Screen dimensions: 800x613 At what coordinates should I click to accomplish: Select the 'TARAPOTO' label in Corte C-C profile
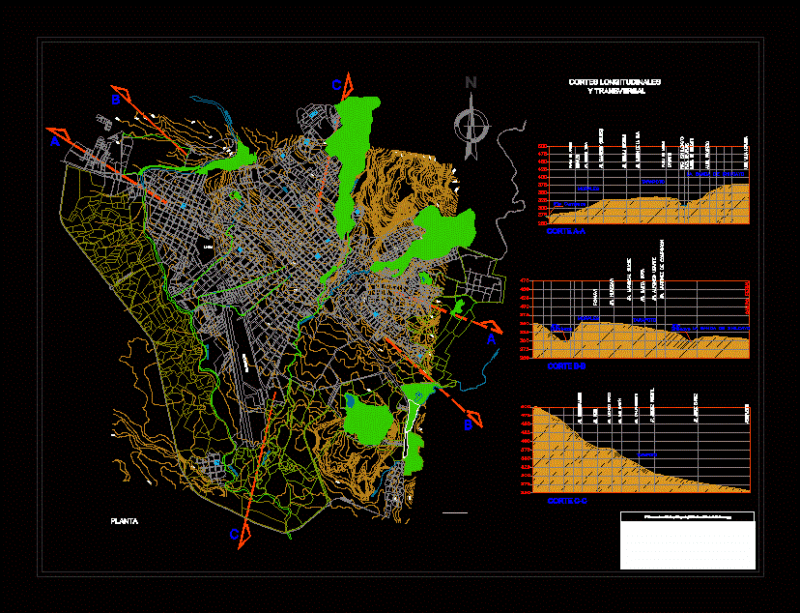click(x=647, y=454)
